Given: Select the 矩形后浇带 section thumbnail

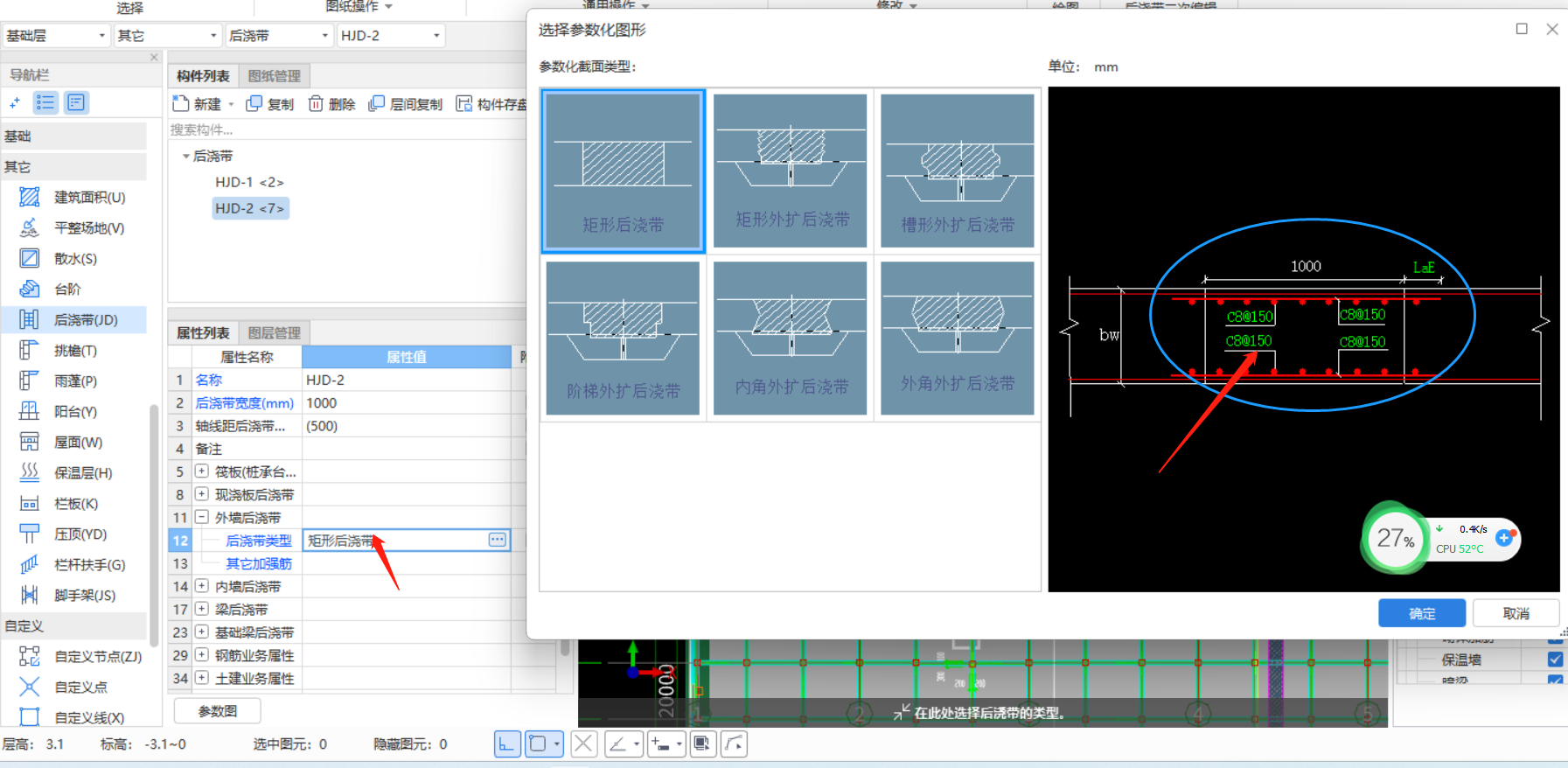Looking at the screenshot, I should click(x=623, y=171).
